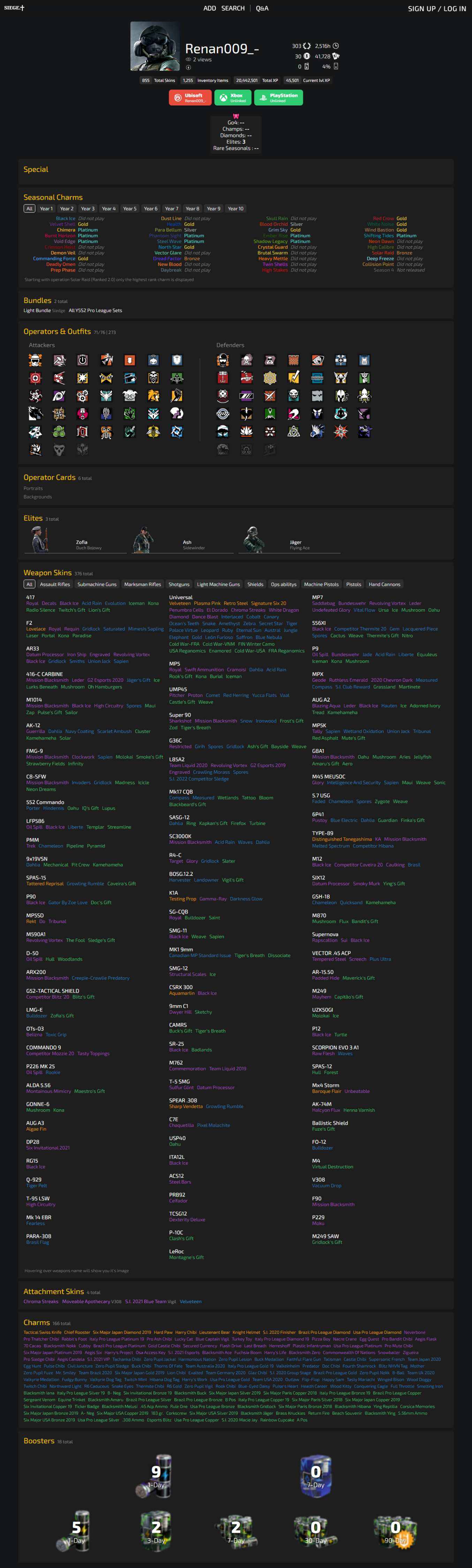The image size is (472, 1568).
Task: Switch to the Year 10 charms tab
Action: tap(236, 209)
